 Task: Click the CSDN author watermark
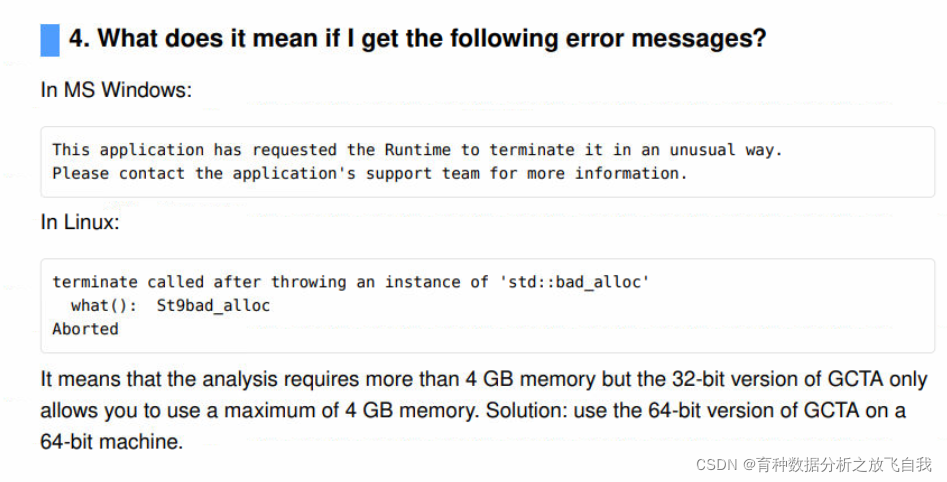pos(813,465)
